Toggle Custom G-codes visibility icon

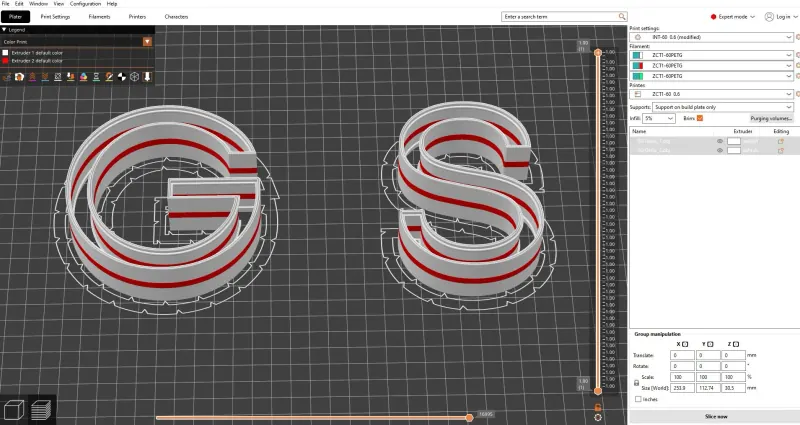coord(109,77)
